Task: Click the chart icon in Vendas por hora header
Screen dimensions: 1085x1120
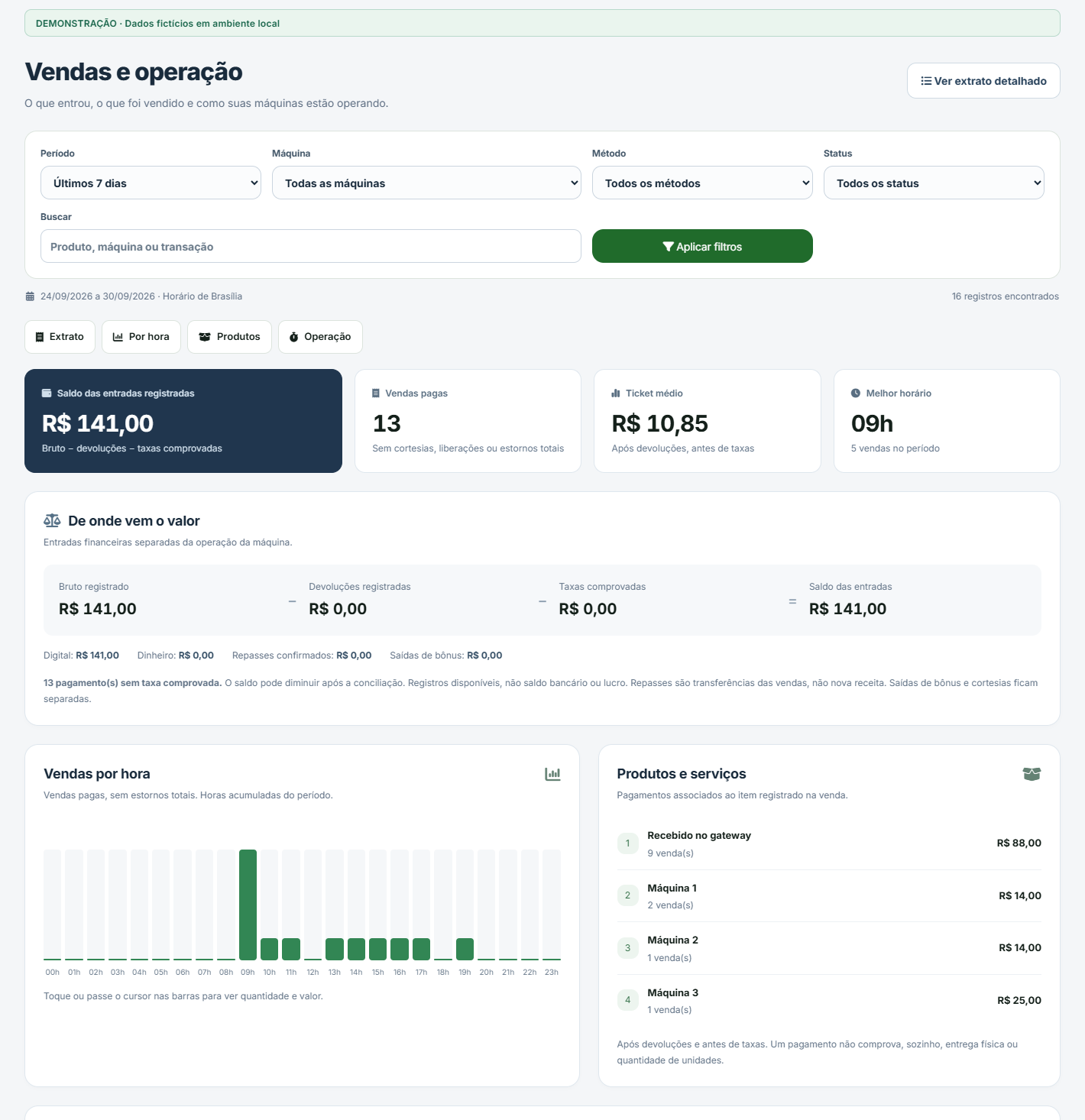Action: point(552,774)
